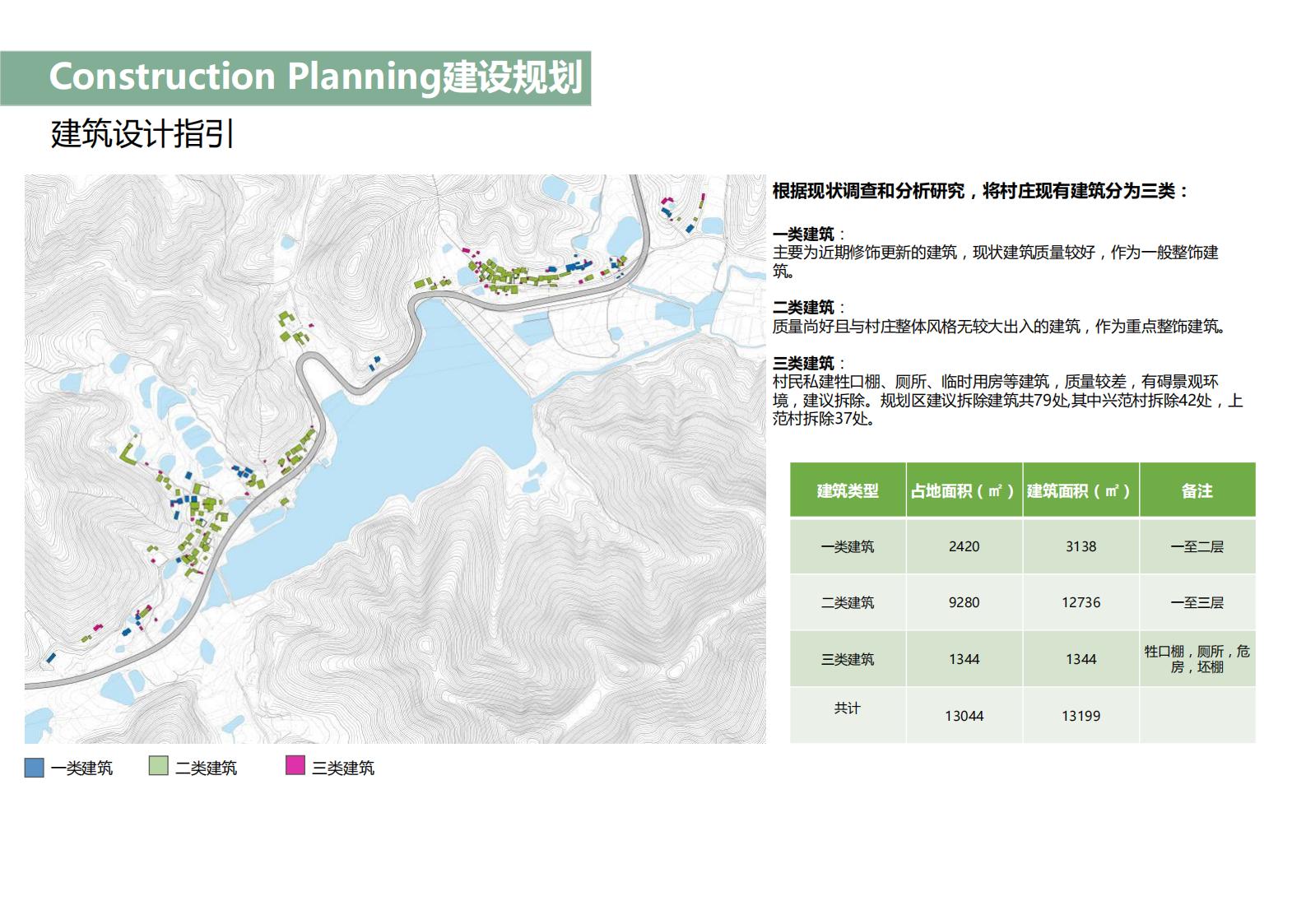Click the 牲口棚，厕所，危房，坯棚 remark cell
1306x924 pixels.
pos(1197,659)
